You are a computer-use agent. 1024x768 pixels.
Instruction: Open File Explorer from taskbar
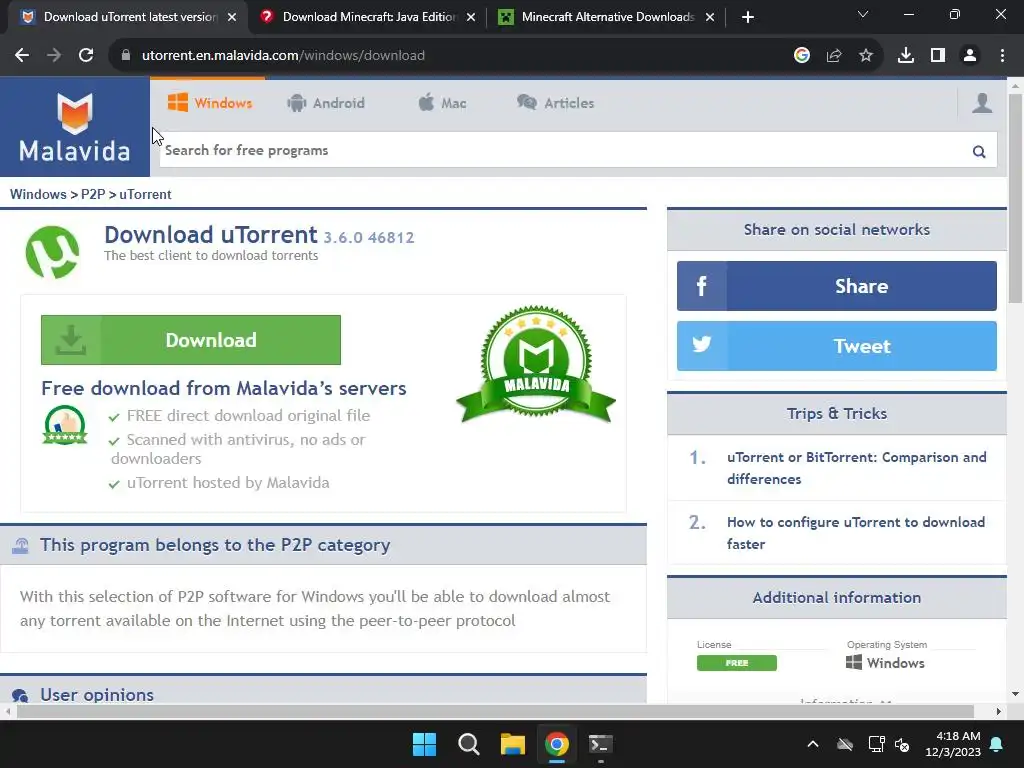(513, 744)
